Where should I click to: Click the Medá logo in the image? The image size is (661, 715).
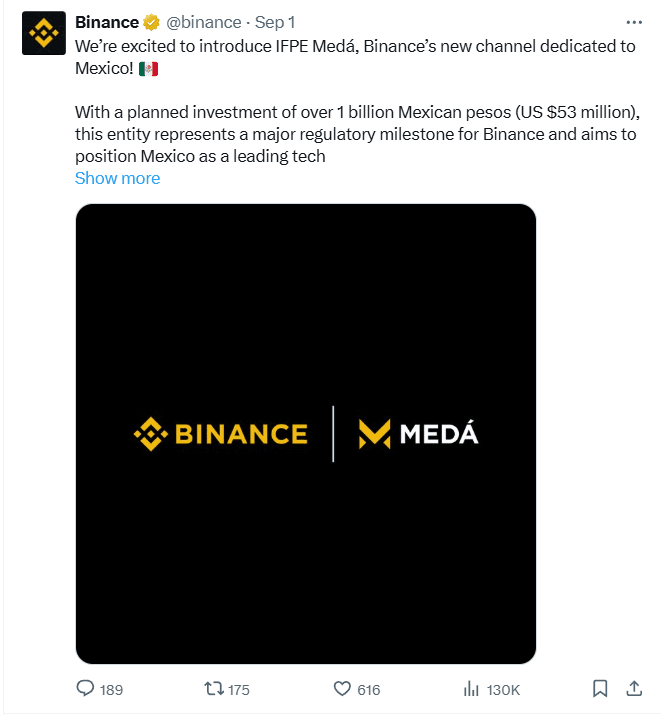419,434
